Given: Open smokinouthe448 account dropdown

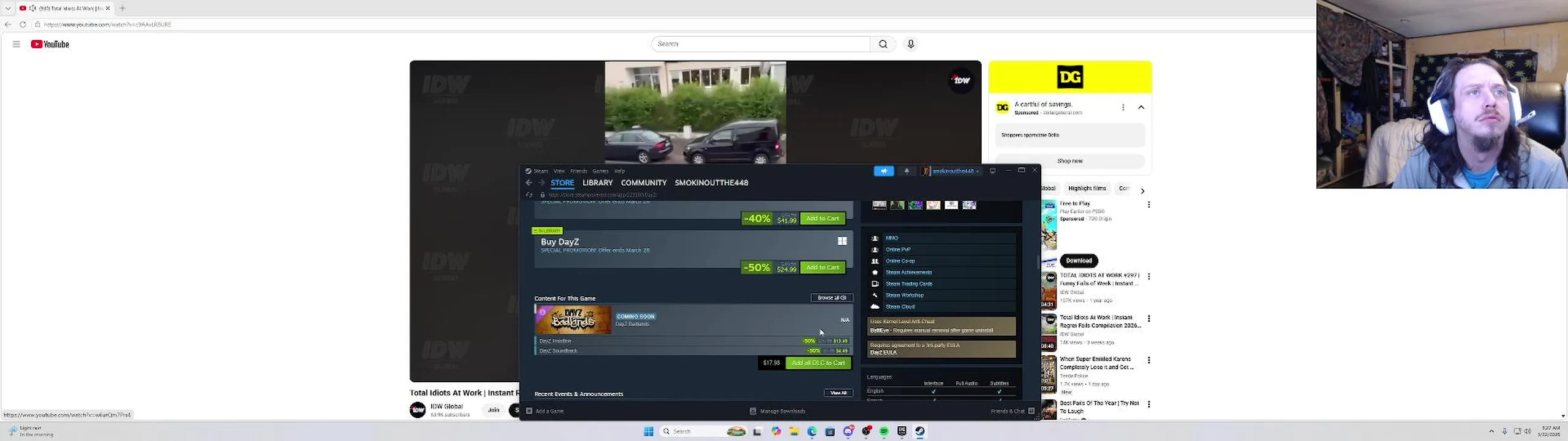Looking at the screenshot, I should pyautogui.click(x=951, y=171).
